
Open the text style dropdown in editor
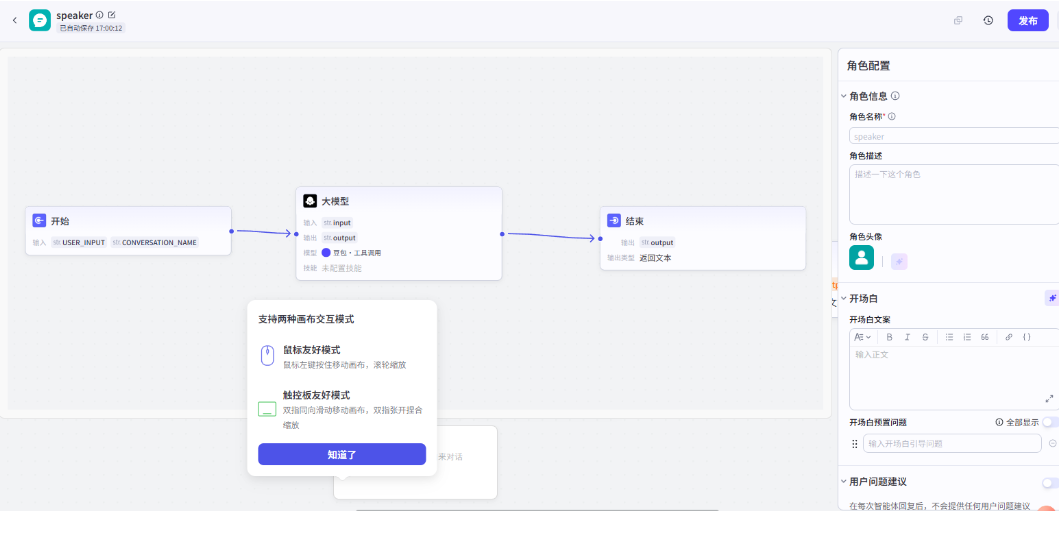[862, 337]
